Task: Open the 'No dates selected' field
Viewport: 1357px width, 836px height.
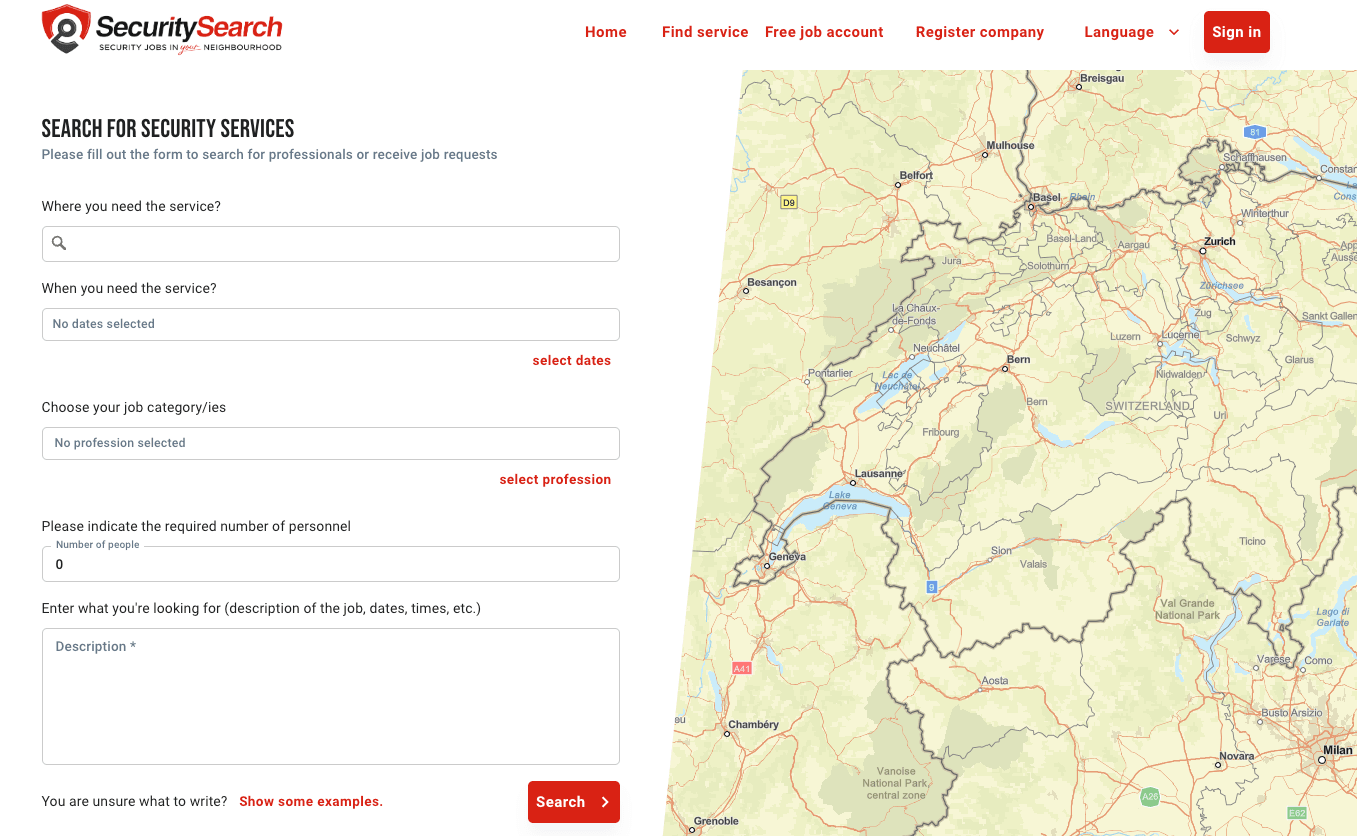Action: pyautogui.click(x=330, y=324)
